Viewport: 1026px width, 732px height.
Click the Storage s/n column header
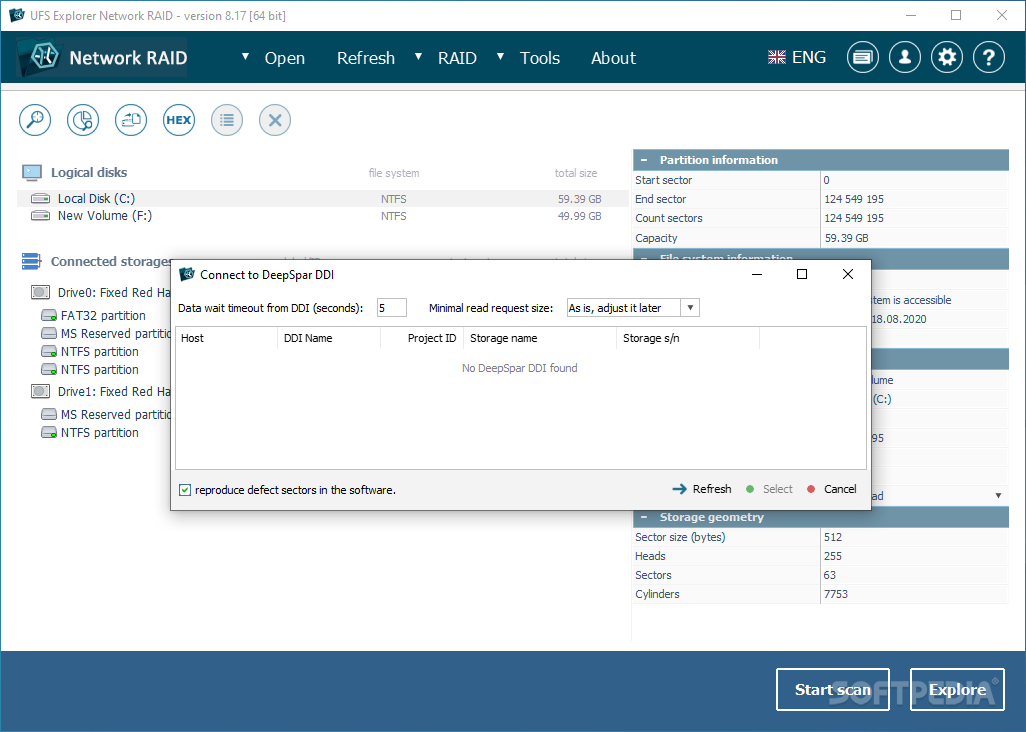coord(688,338)
